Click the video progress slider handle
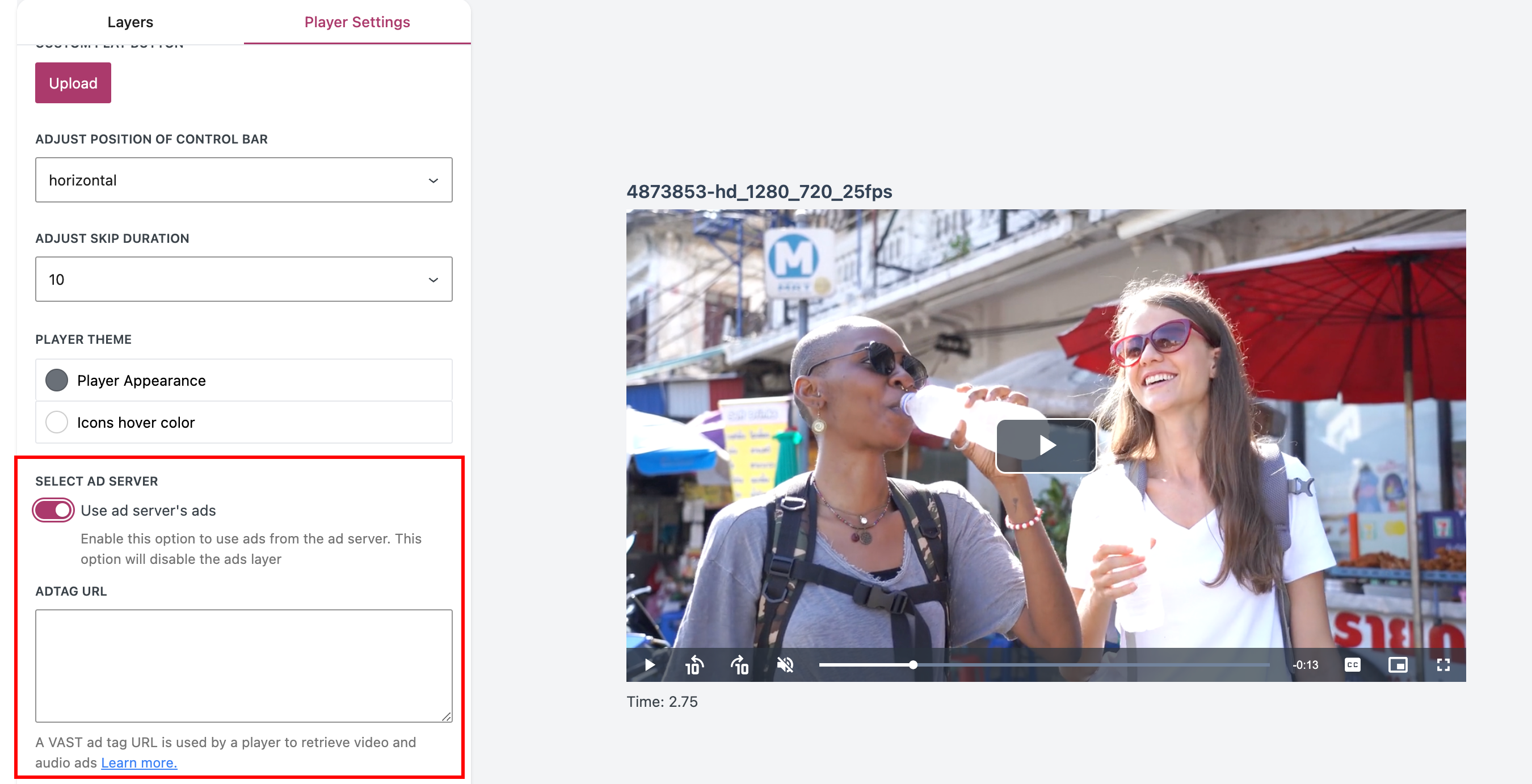The width and height of the screenshot is (1532, 784). point(913,664)
